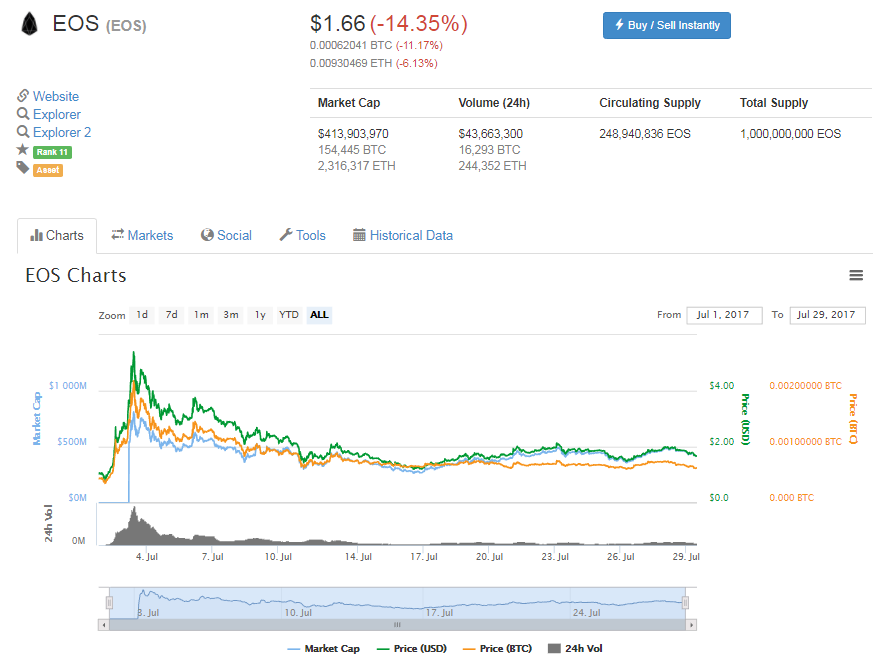Click the 2,316,317 ETH market cap value
880x662 pixels.
[x=356, y=166]
